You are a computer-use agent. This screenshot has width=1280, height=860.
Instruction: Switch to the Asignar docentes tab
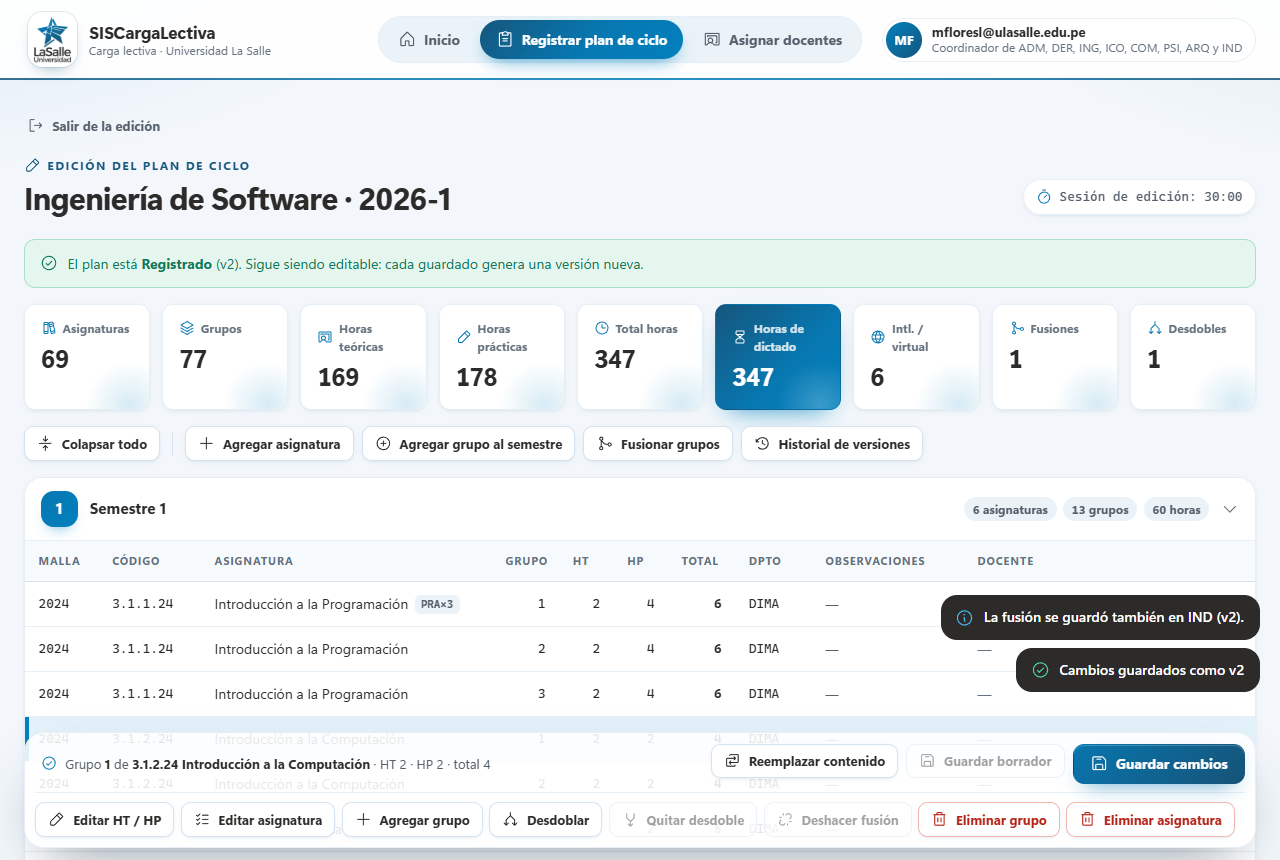tap(773, 40)
